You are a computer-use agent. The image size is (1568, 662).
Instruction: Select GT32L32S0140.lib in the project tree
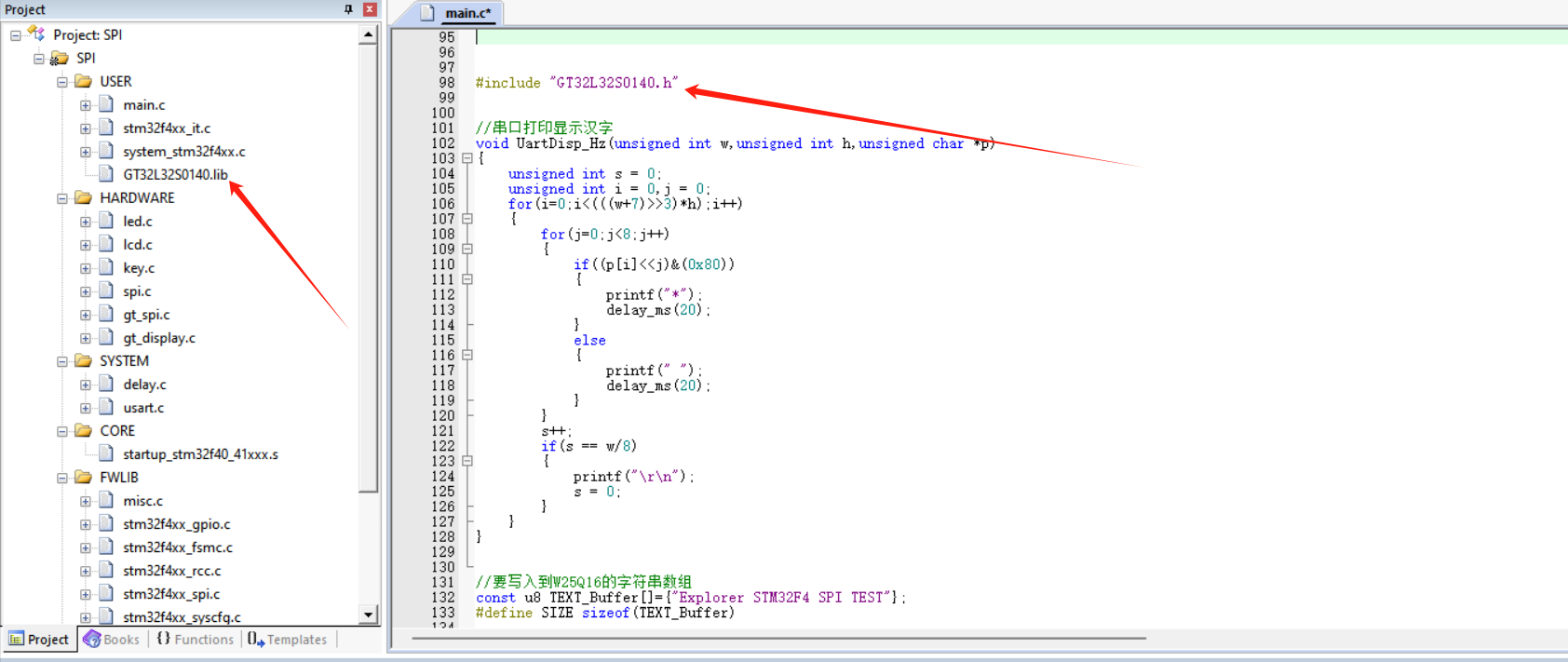(x=175, y=174)
